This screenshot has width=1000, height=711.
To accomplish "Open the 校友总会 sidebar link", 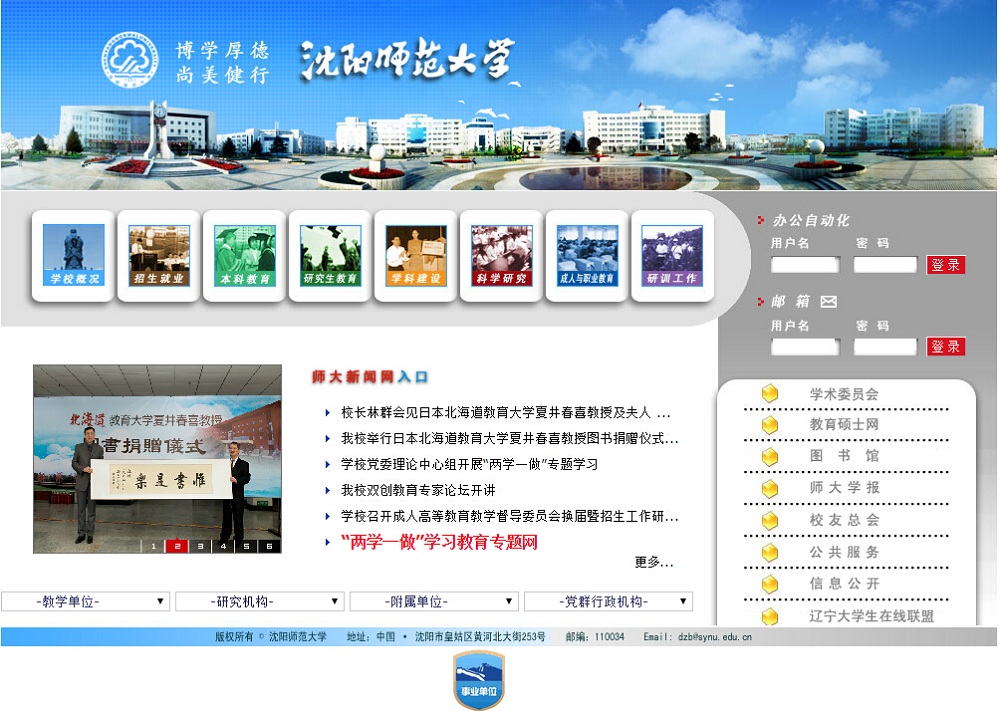I will pyautogui.click(x=844, y=520).
